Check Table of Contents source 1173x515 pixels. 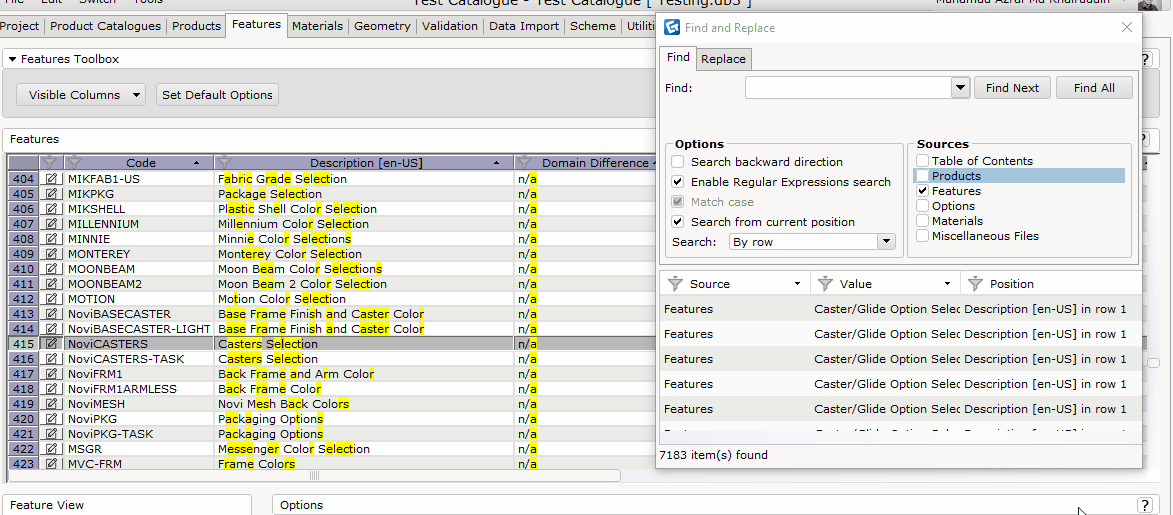pyautogui.click(x=923, y=161)
